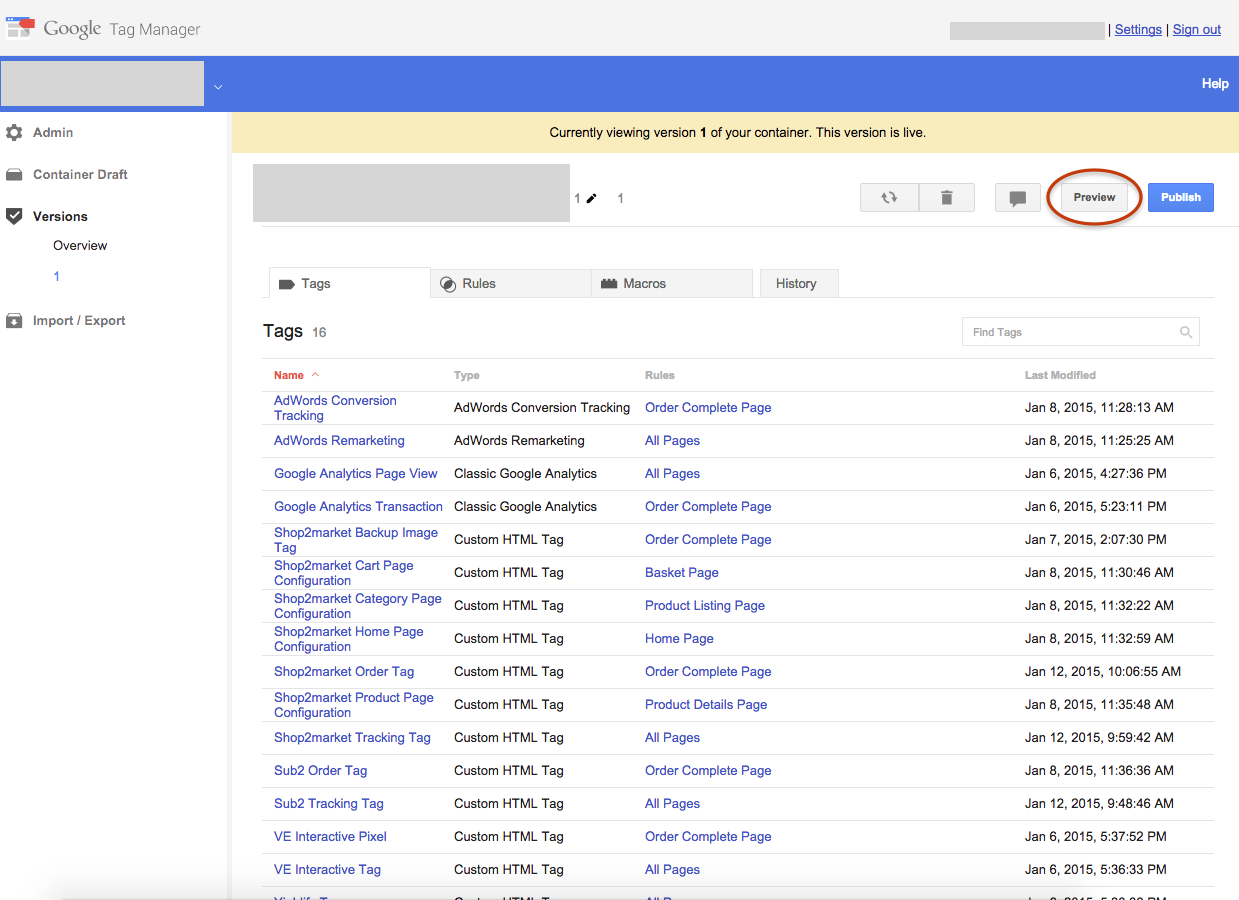Select Versions in the sidebar
Screen dimensions: 1239x900
60,216
